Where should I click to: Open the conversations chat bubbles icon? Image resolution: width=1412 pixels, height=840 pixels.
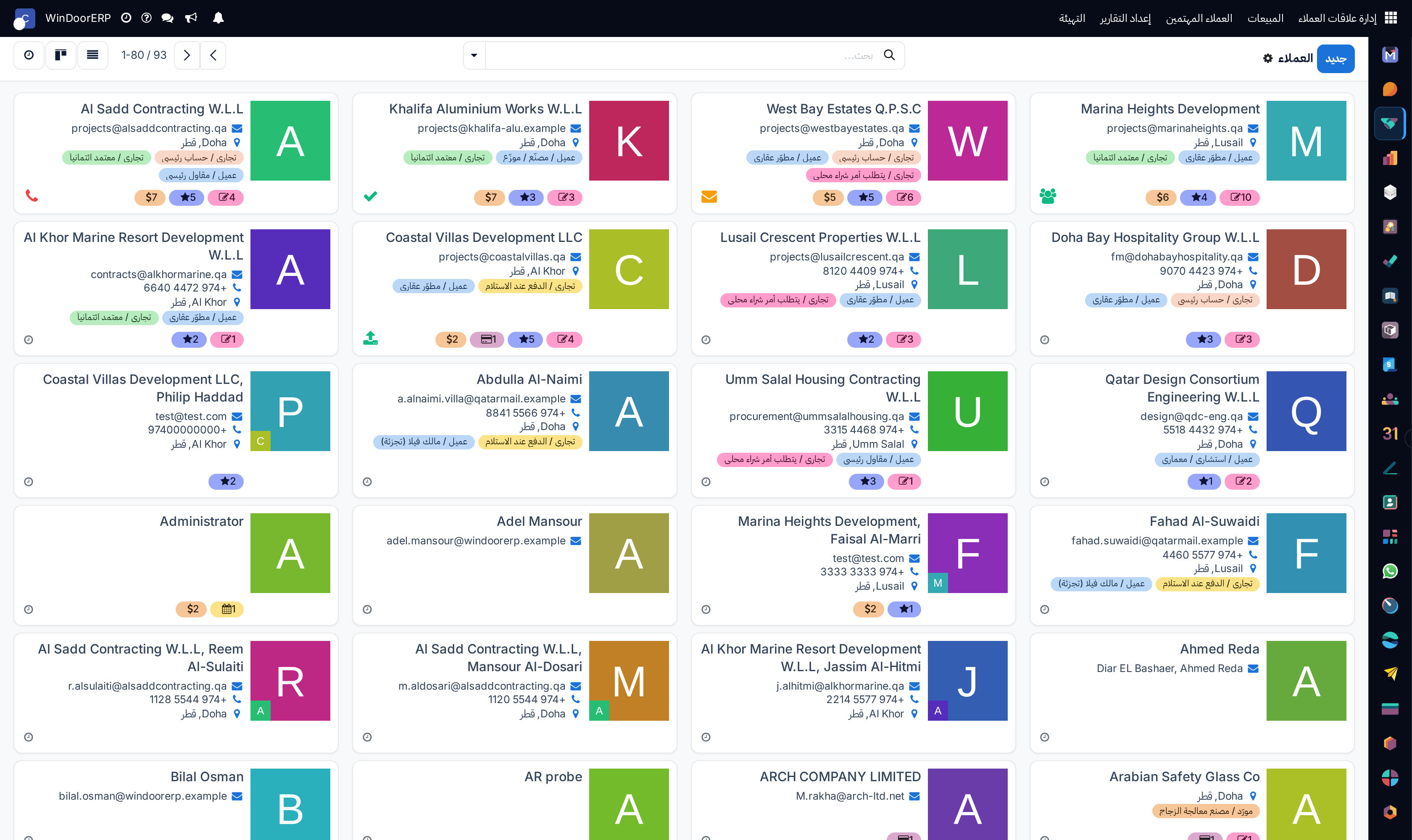(167, 18)
